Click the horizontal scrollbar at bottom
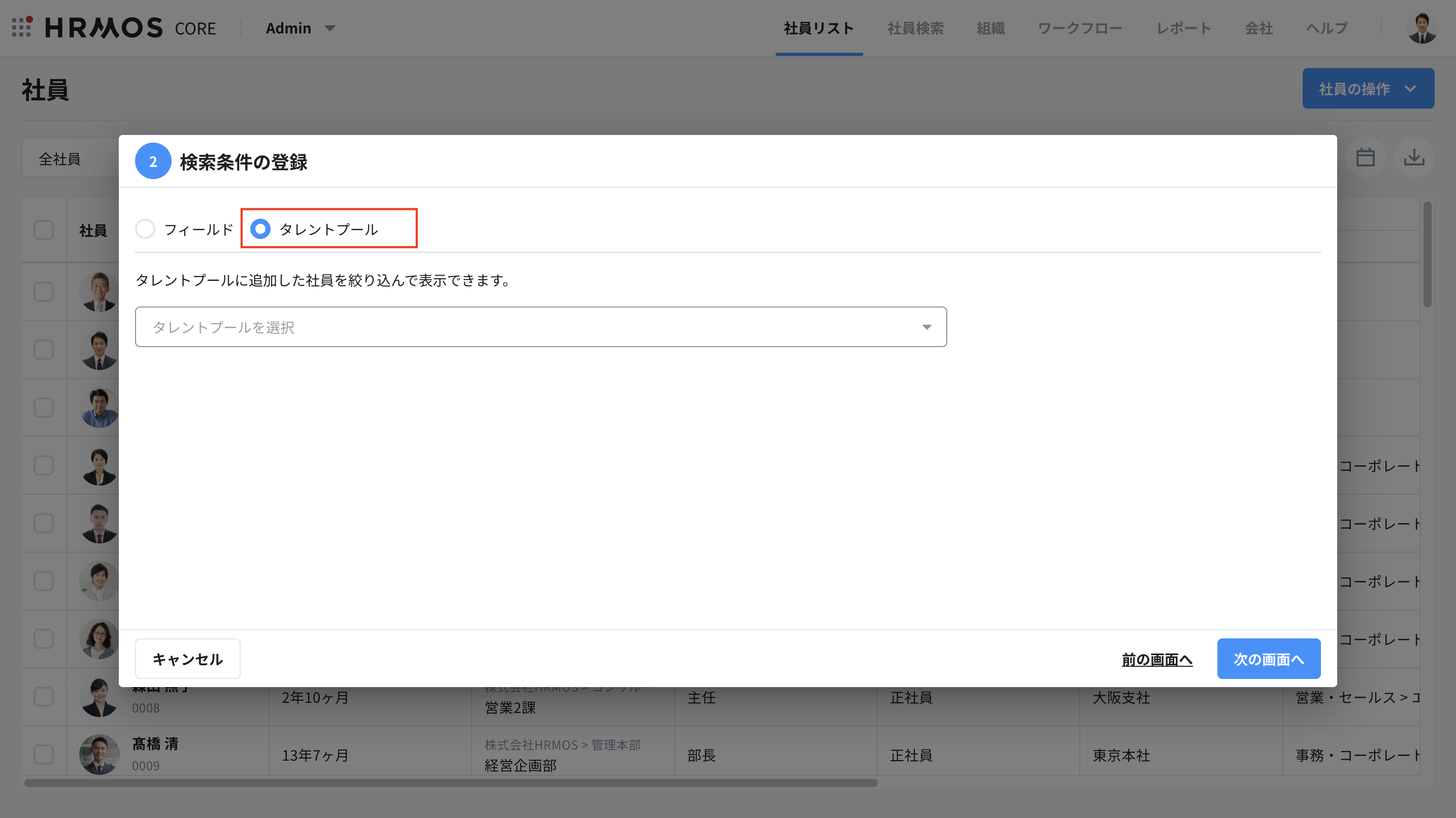 450,783
